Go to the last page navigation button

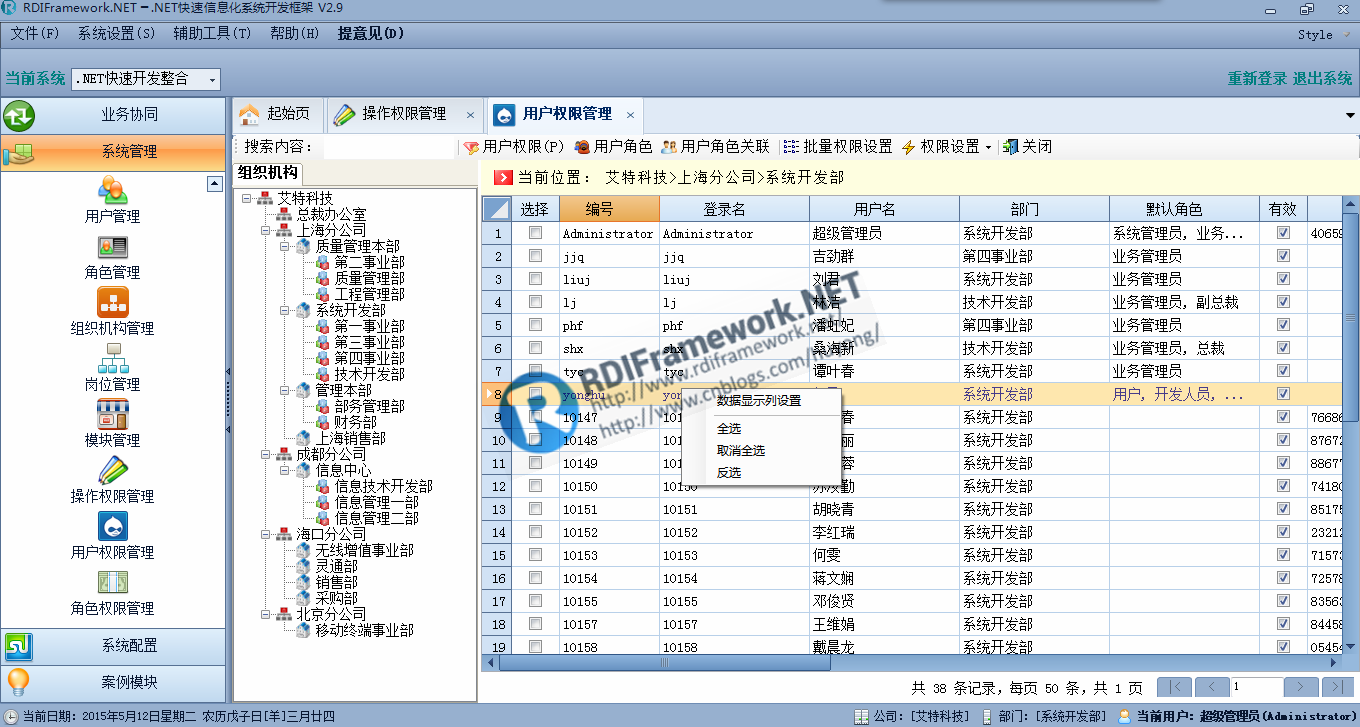tap(1338, 687)
